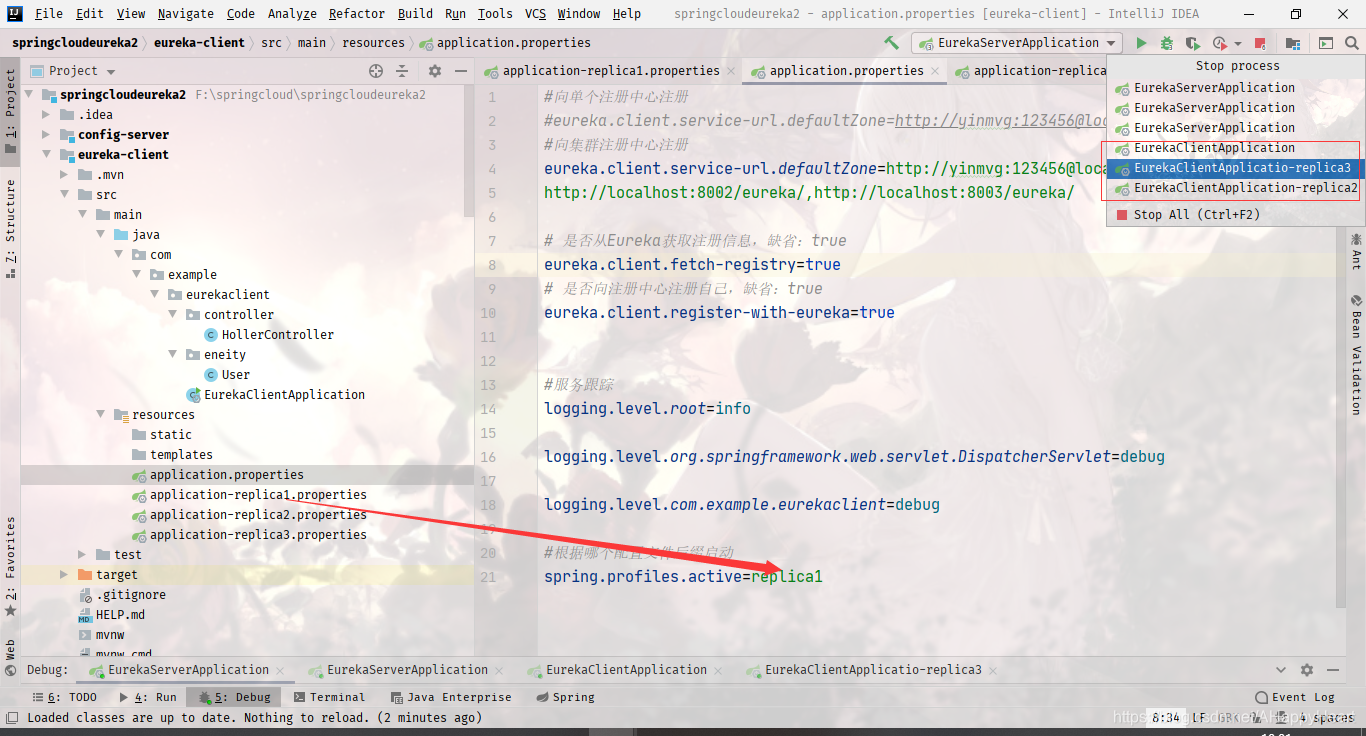The image size is (1366, 736).
Task: Open the Spring tool window
Action: tap(565, 697)
